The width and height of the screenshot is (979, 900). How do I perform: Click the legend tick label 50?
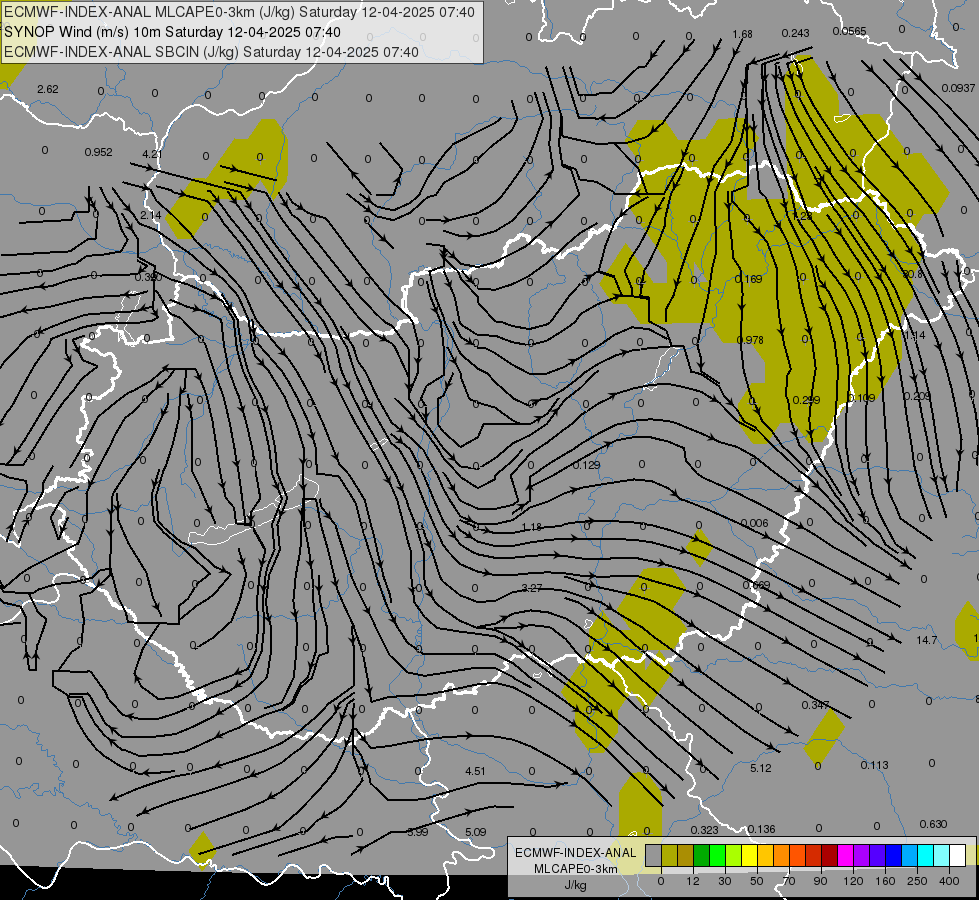coord(757,881)
